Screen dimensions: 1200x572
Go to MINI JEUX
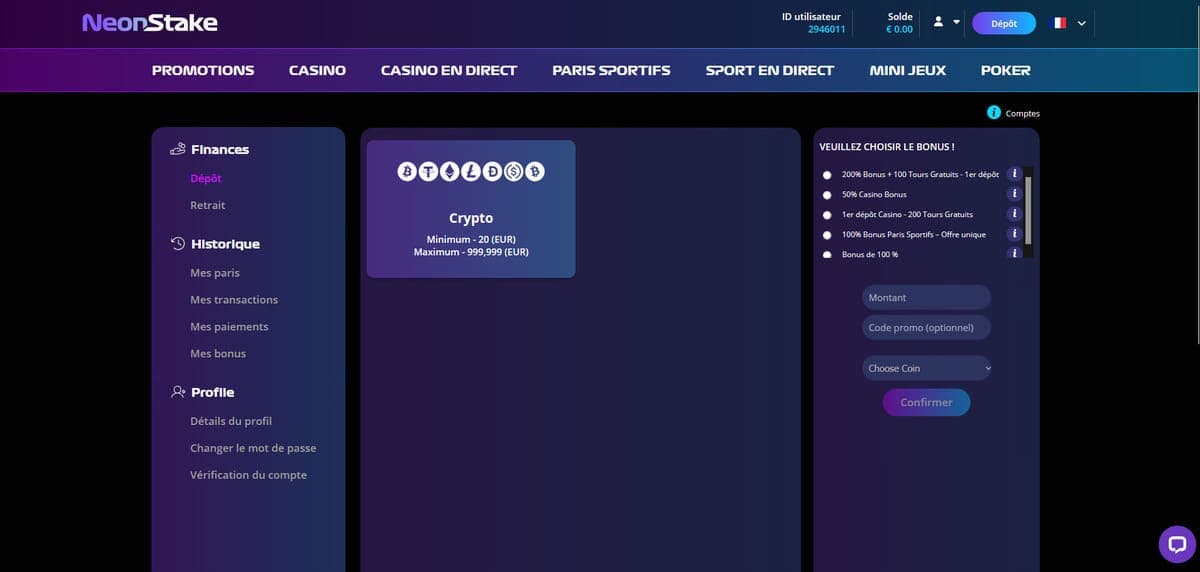click(908, 70)
